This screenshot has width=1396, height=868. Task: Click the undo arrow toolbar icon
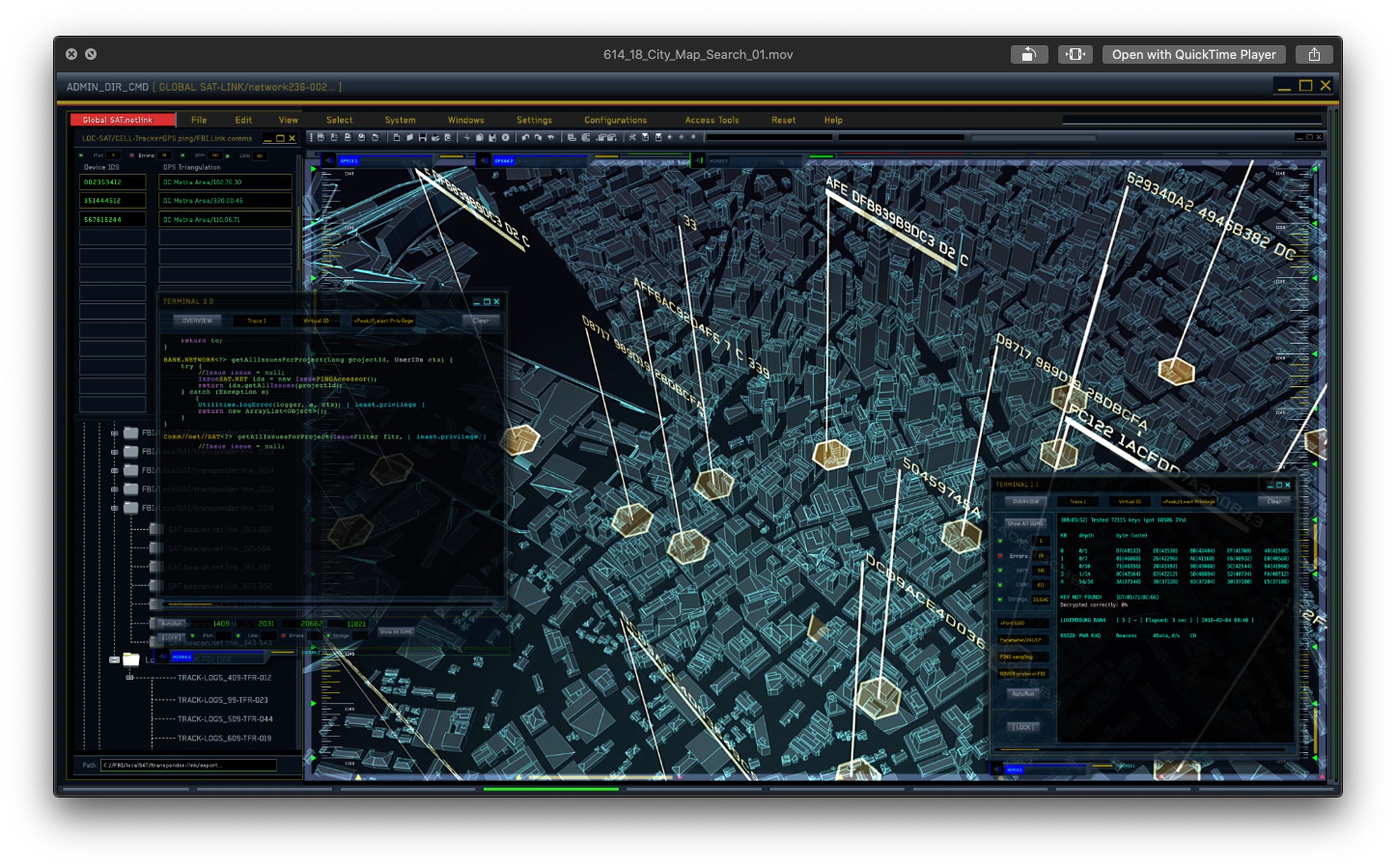pos(525,137)
